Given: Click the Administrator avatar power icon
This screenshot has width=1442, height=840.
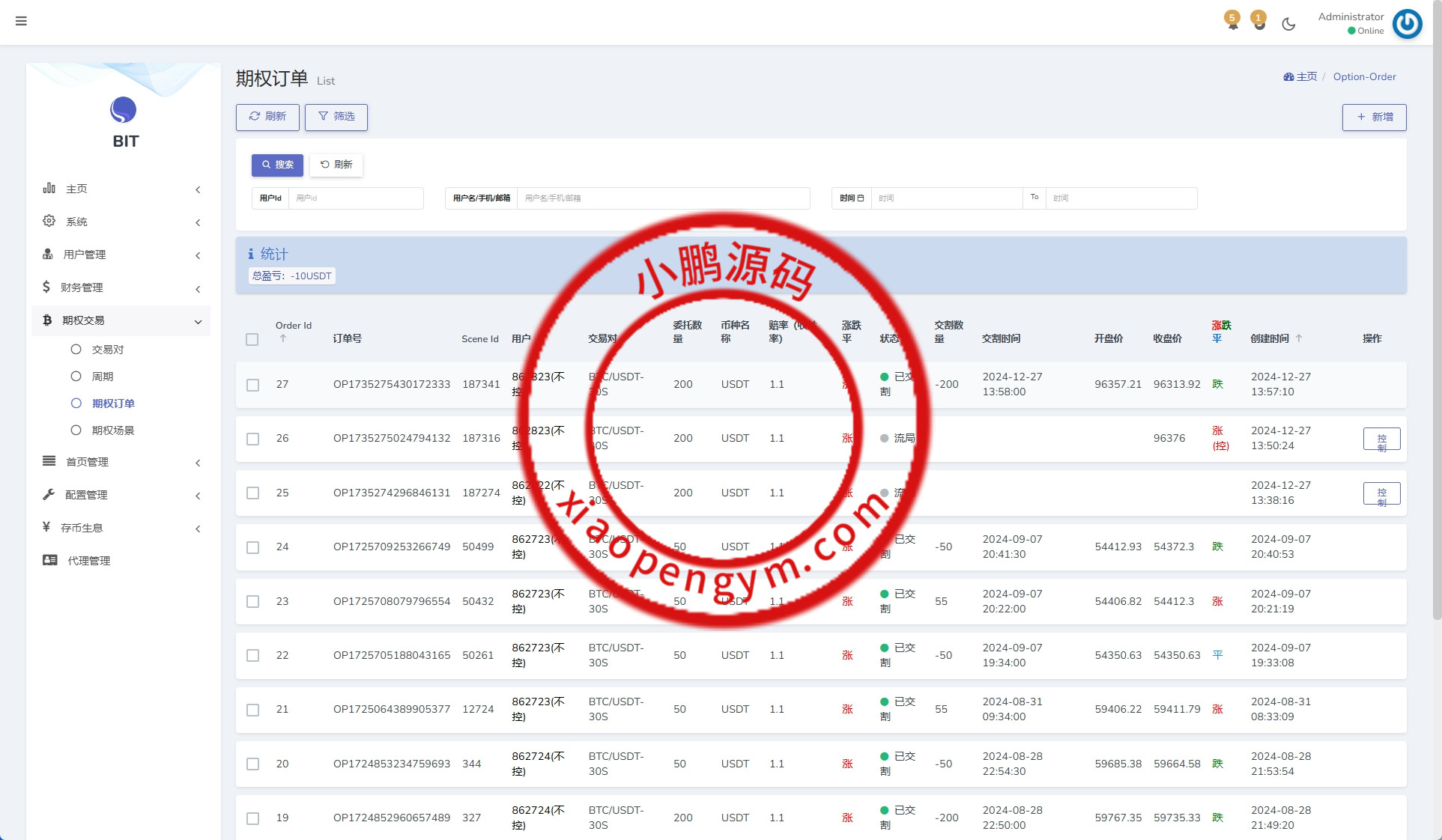Looking at the screenshot, I should (x=1407, y=23).
